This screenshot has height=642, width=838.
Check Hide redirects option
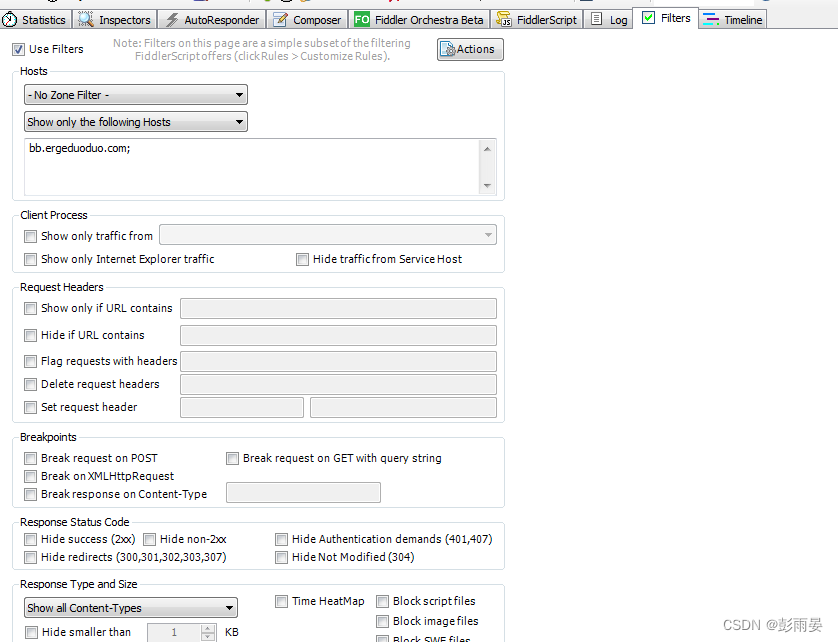point(30,558)
